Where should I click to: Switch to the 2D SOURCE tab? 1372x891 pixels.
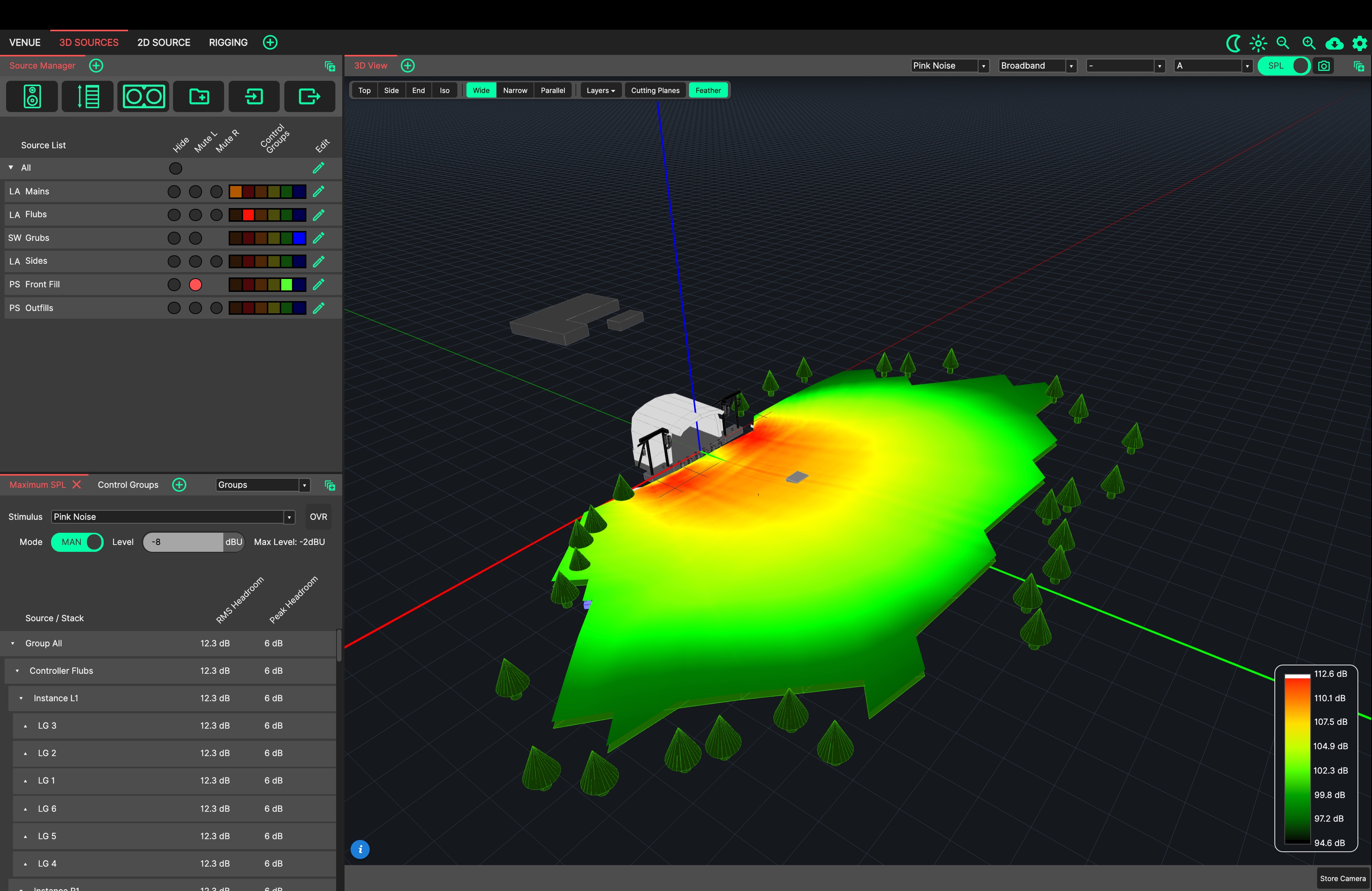point(164,43)
